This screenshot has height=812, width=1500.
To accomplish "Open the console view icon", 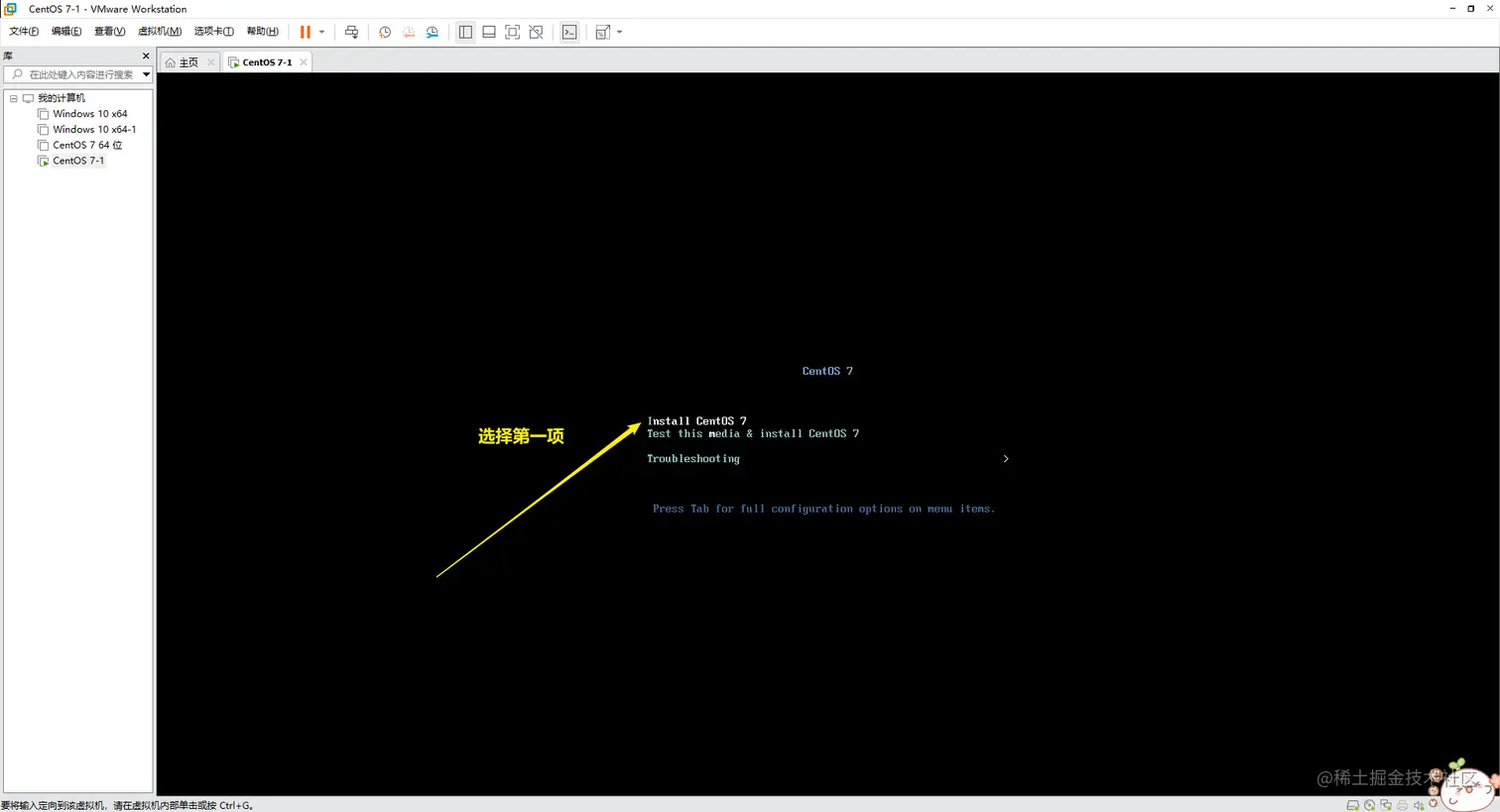I will [569, 32].
